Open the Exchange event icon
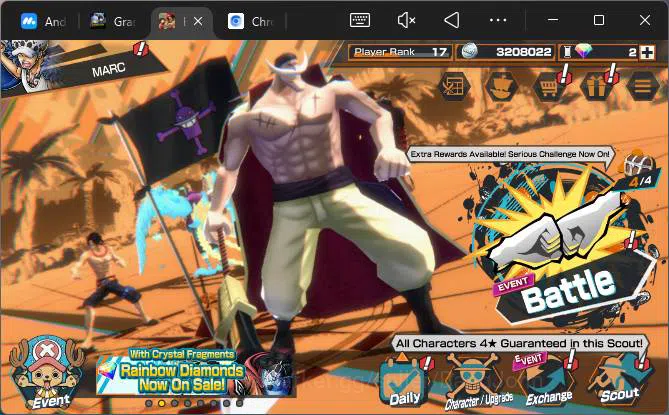Viewport: 669px width, 415px height. pos(547,380)
